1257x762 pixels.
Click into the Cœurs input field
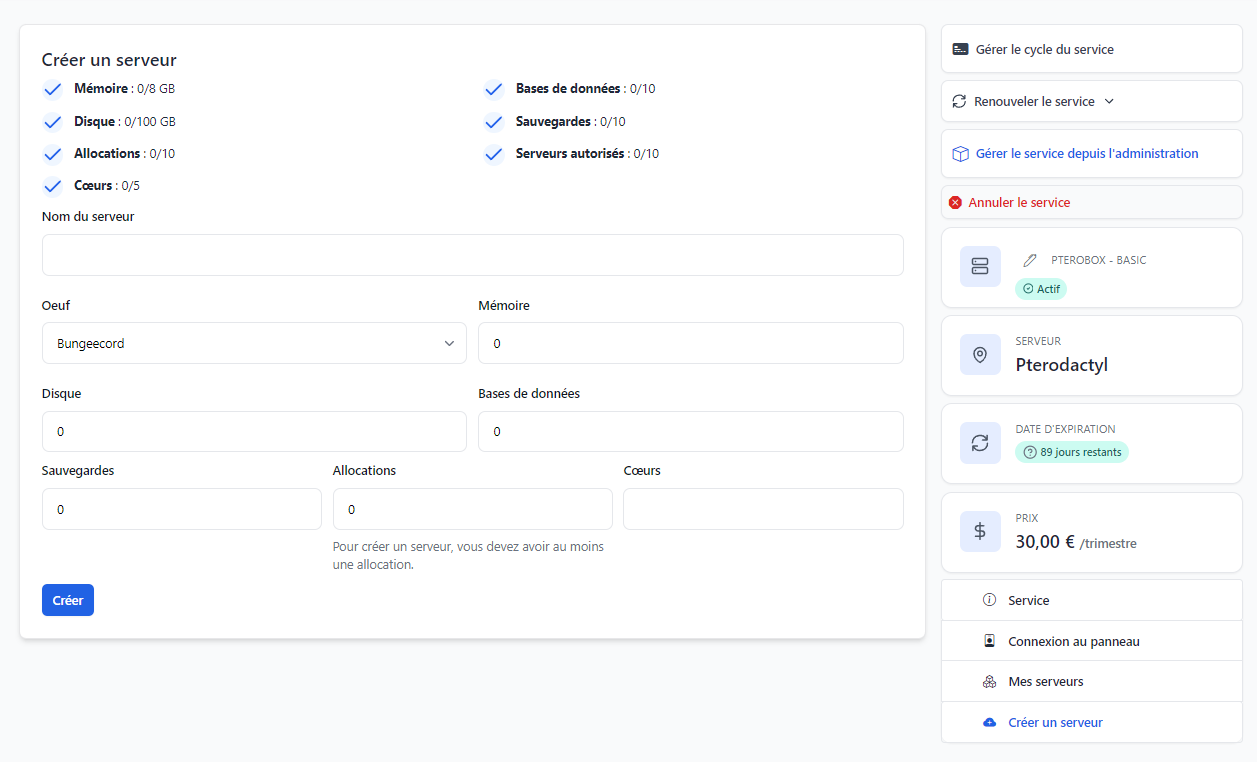click(x=763, y=509)
